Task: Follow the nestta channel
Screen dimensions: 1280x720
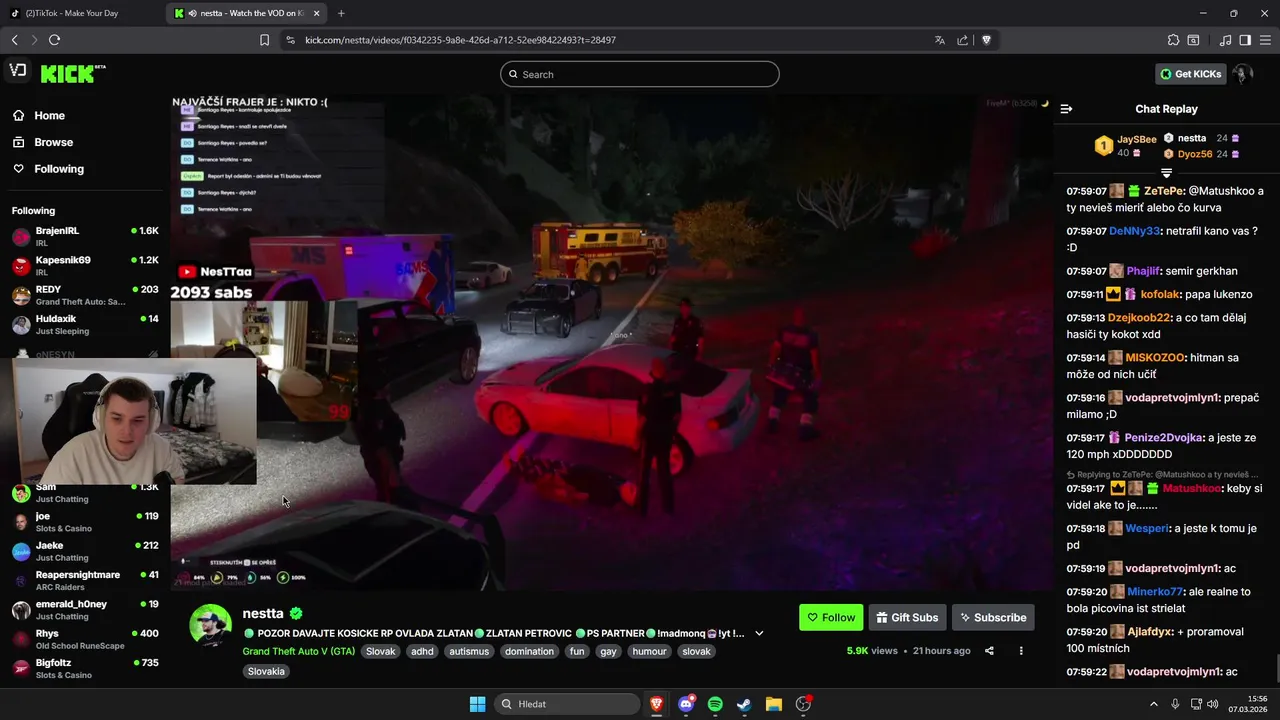Action: pyautogui.click(x=831, y=618)
